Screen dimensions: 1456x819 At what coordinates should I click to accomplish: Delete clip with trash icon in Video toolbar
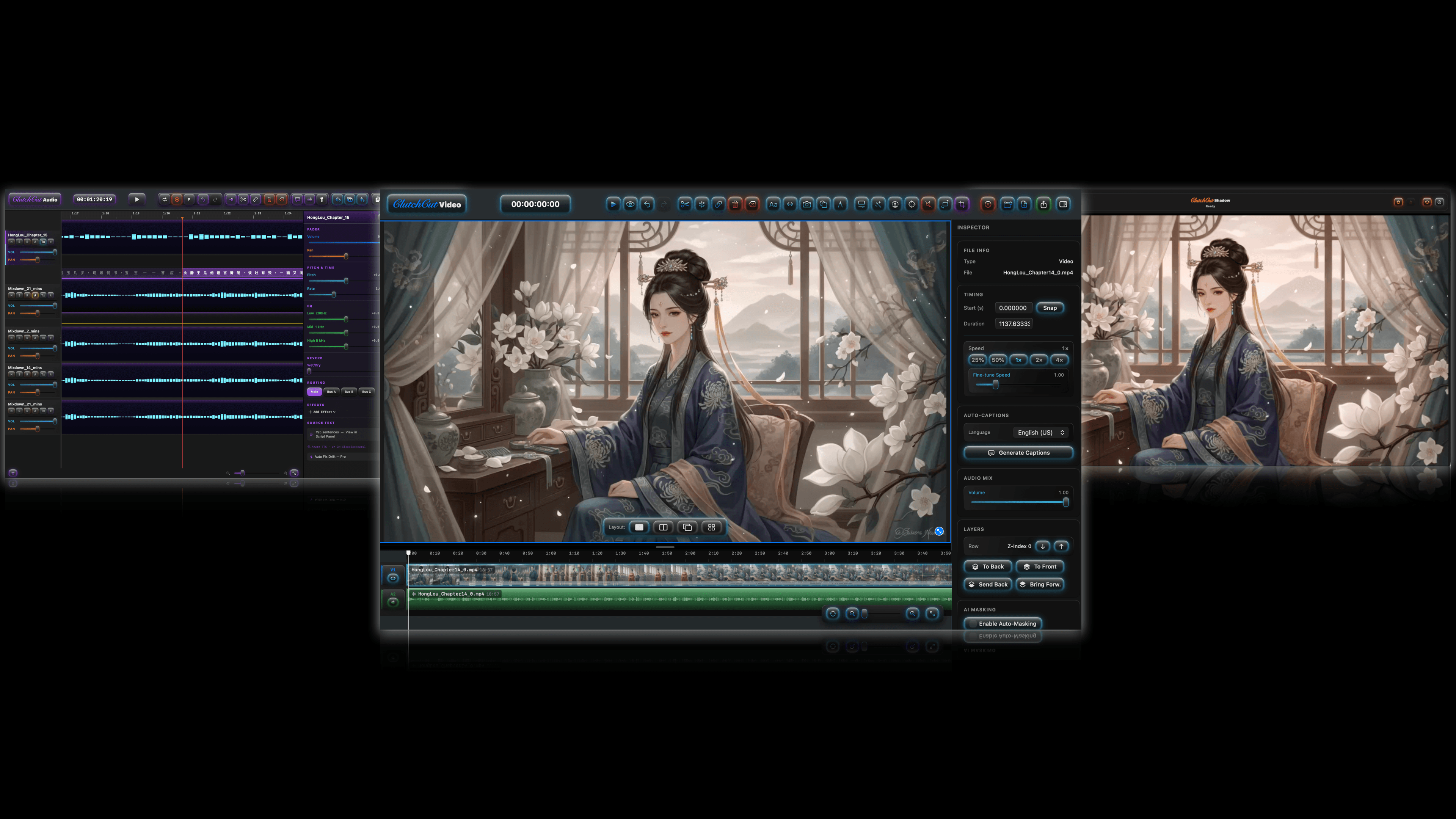pyautogui.click(x=735, y=204)
